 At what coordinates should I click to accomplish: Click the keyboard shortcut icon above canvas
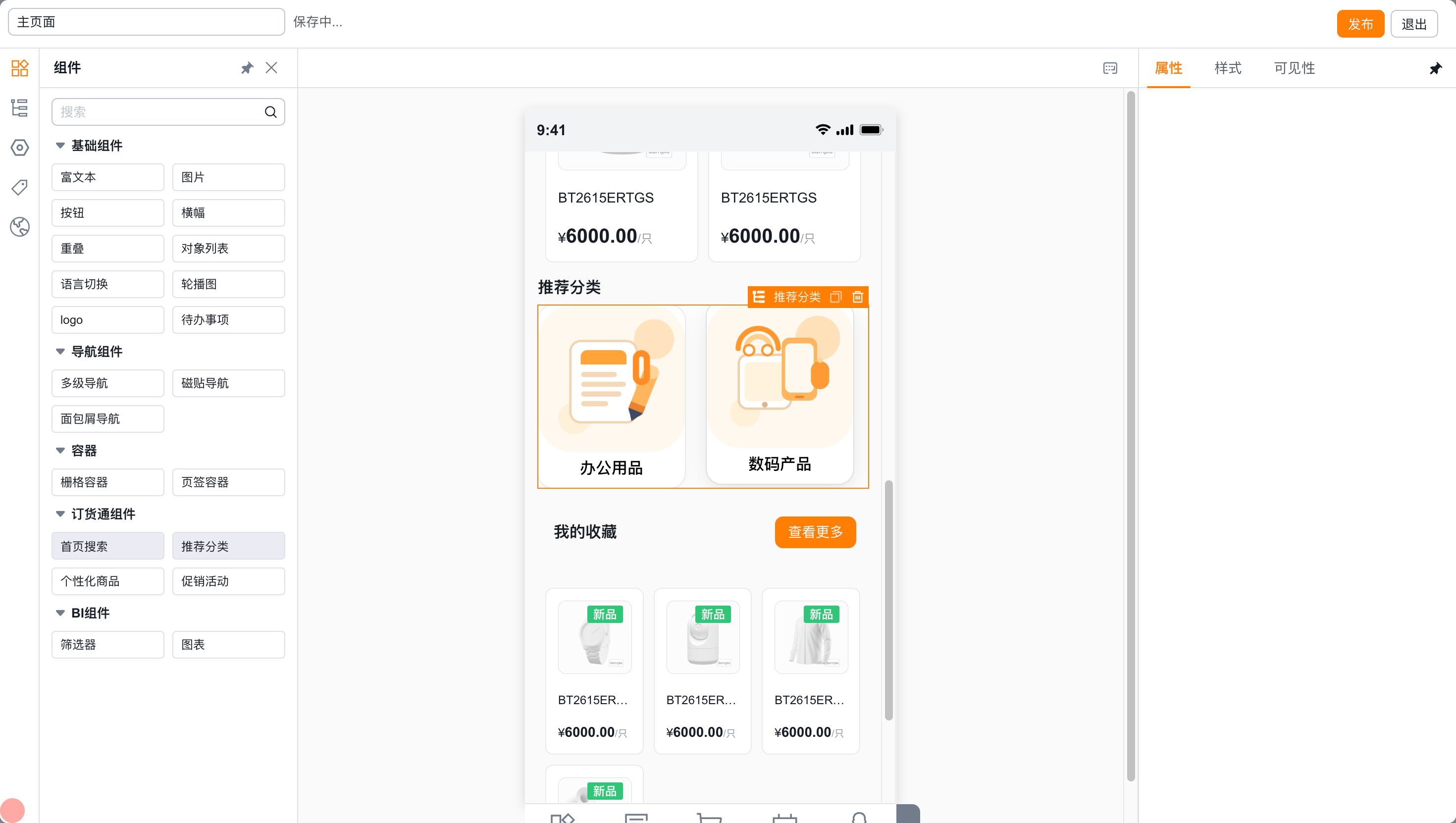[1109, 68]
